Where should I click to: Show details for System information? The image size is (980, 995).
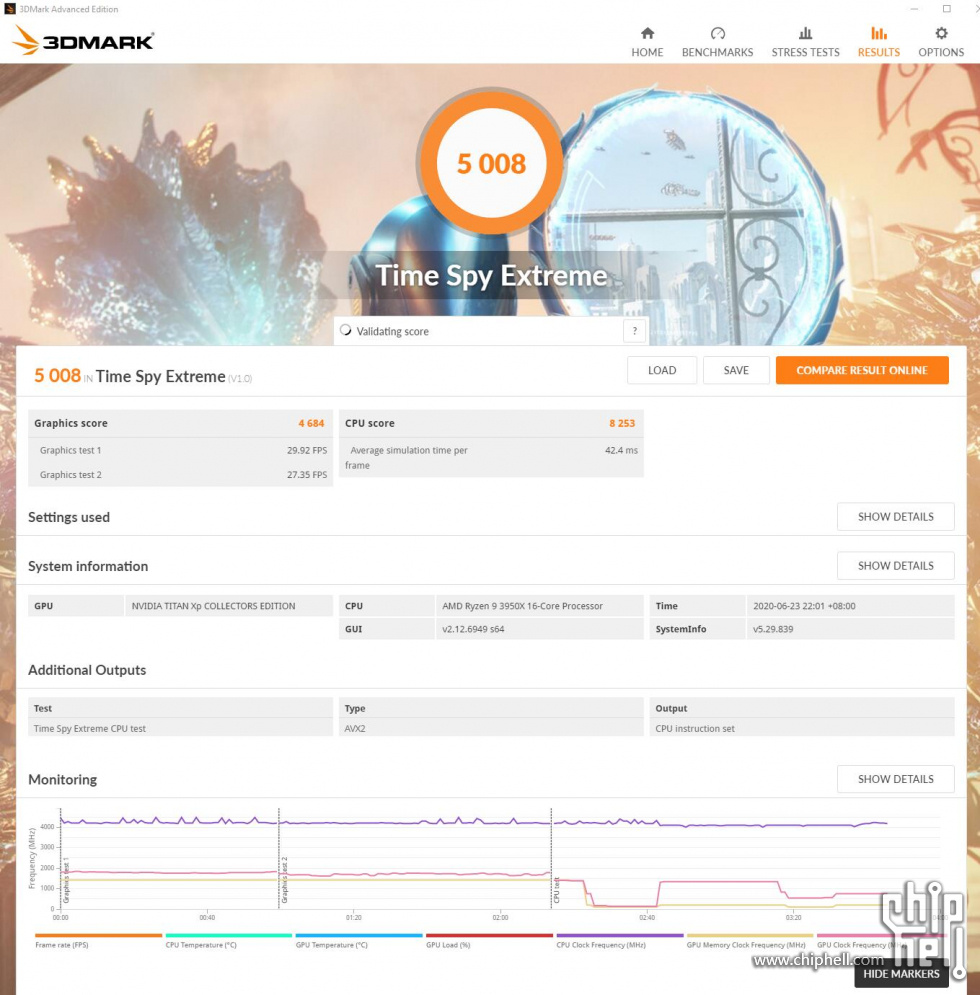click(x=896, y=565)
